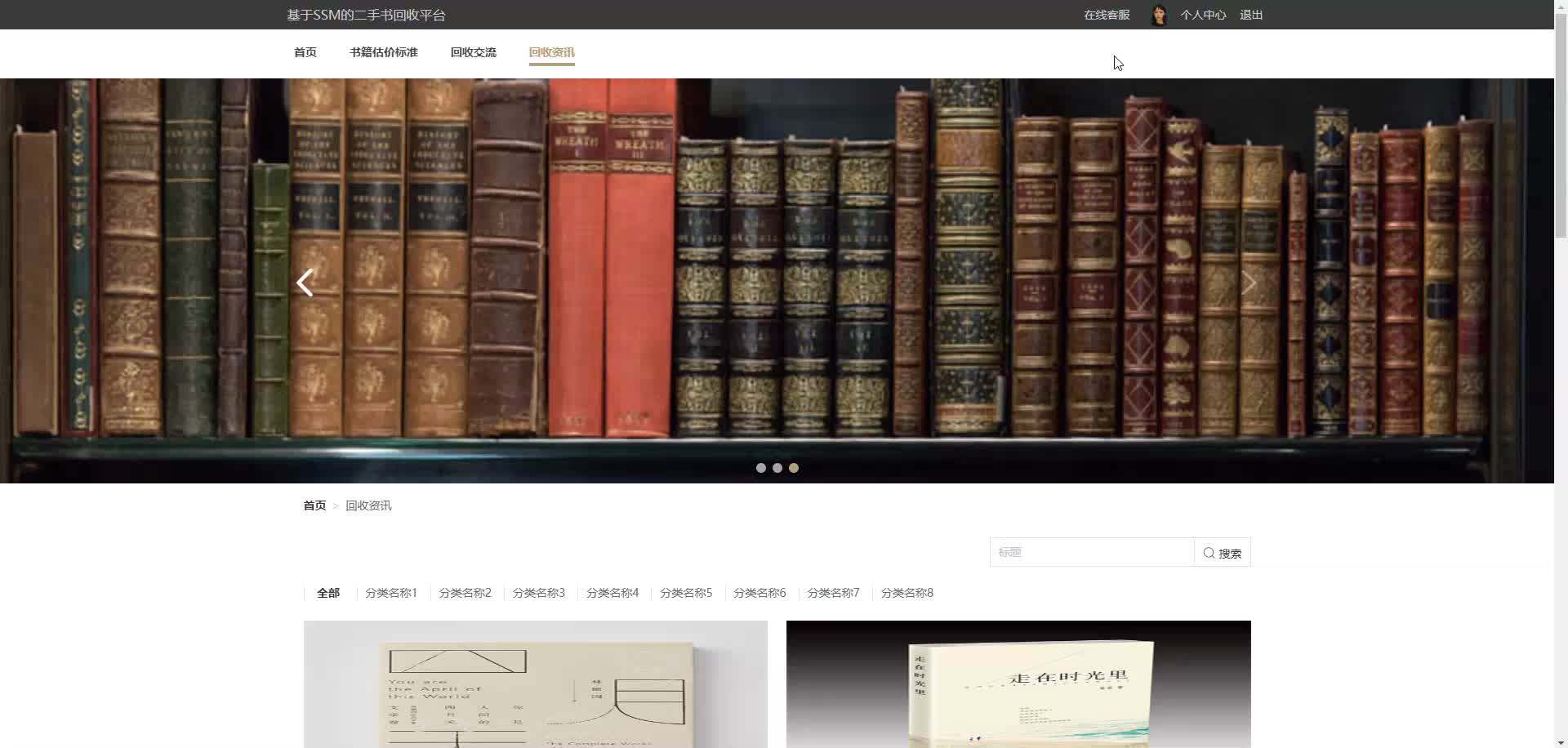Click the 首页 breadcrumb link
The height and width of the screenshot is (748, 1568).
(315, 505)
